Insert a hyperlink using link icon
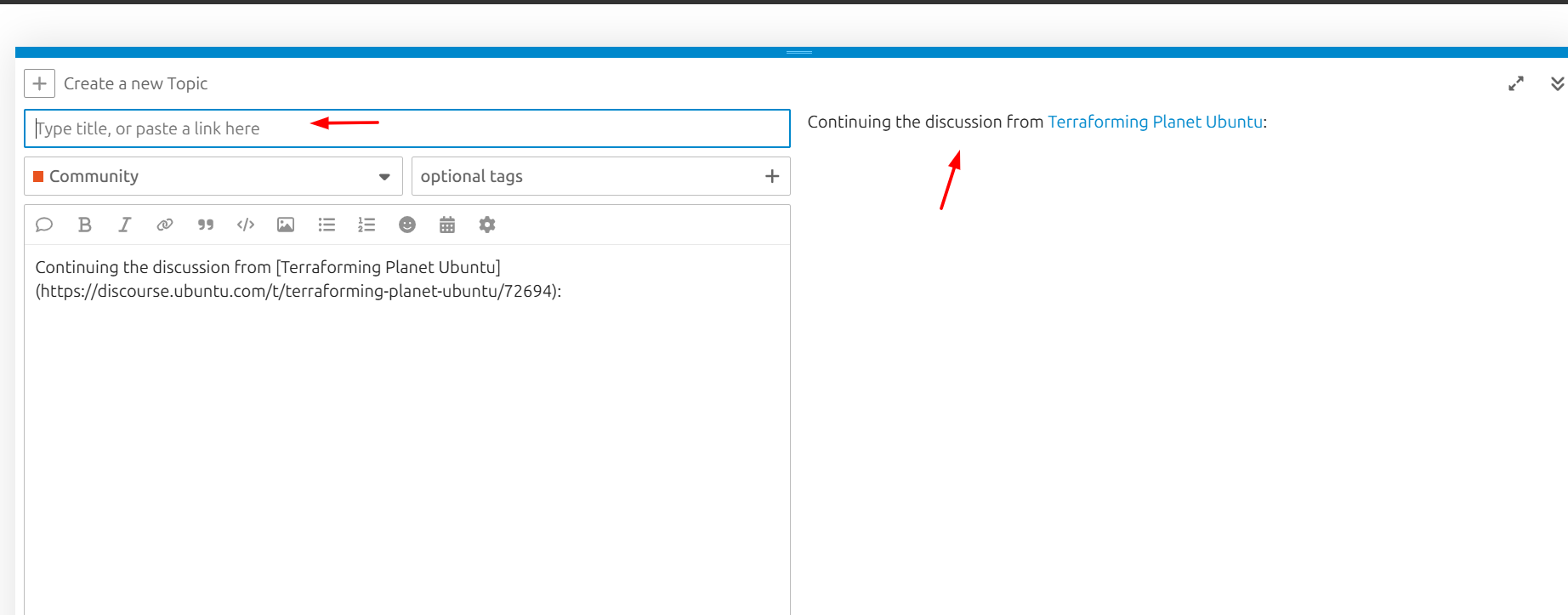The width and height of the screenshot is (1568, 615). click(165, 225)
